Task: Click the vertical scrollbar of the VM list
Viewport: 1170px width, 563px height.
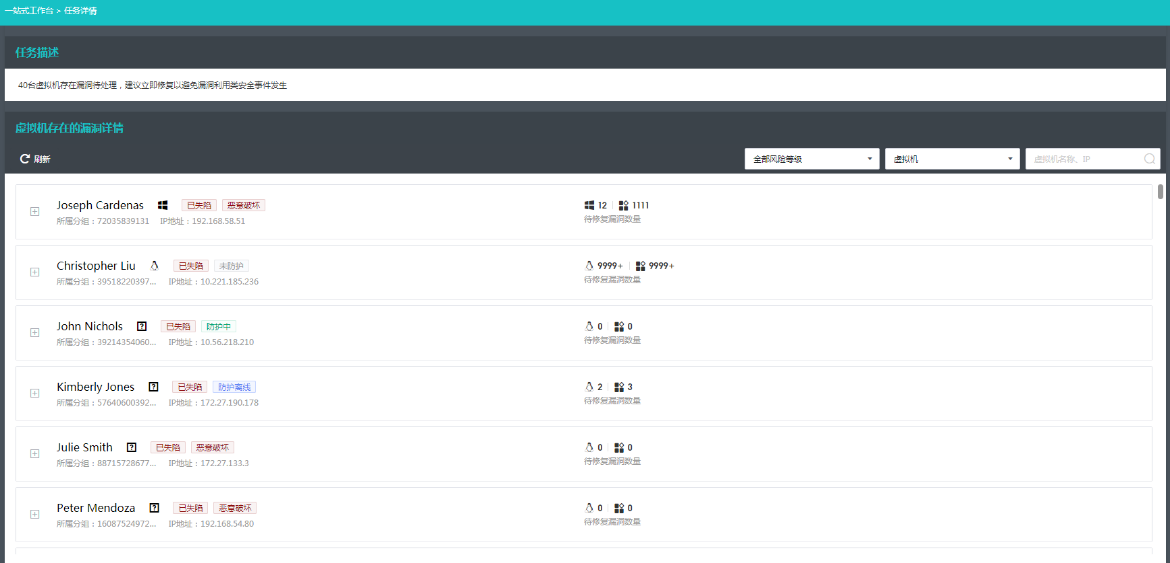Action: coord(1160,192)
